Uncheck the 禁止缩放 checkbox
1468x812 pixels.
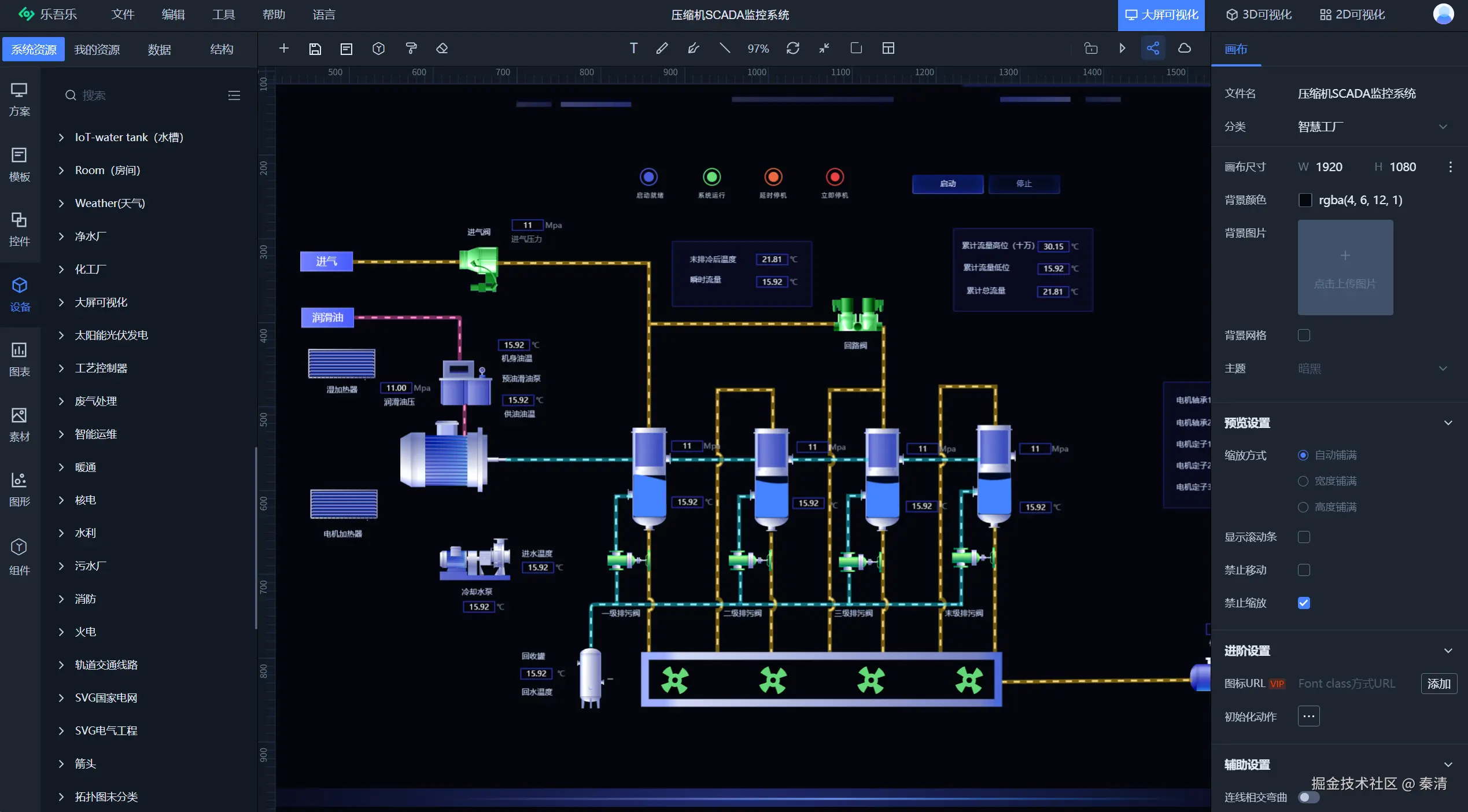(1304, 603)
